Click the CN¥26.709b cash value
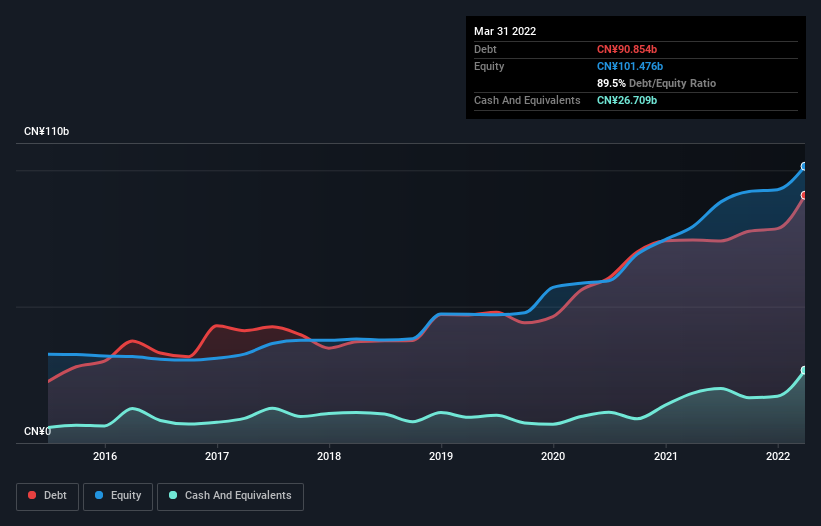 [x=627, y=100]
